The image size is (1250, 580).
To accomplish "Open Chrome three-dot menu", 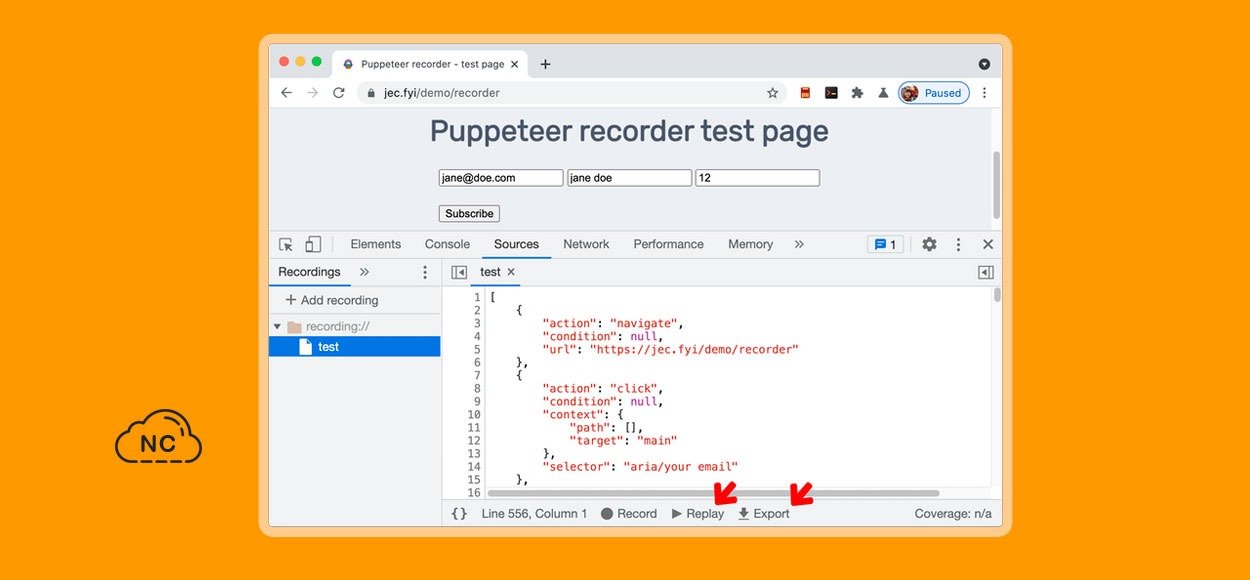I will [x=984, y=93].
